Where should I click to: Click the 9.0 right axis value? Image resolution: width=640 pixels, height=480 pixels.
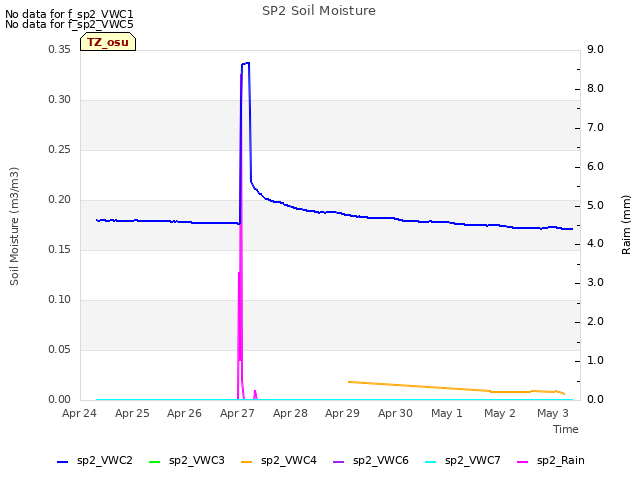(x=596, y=49)
